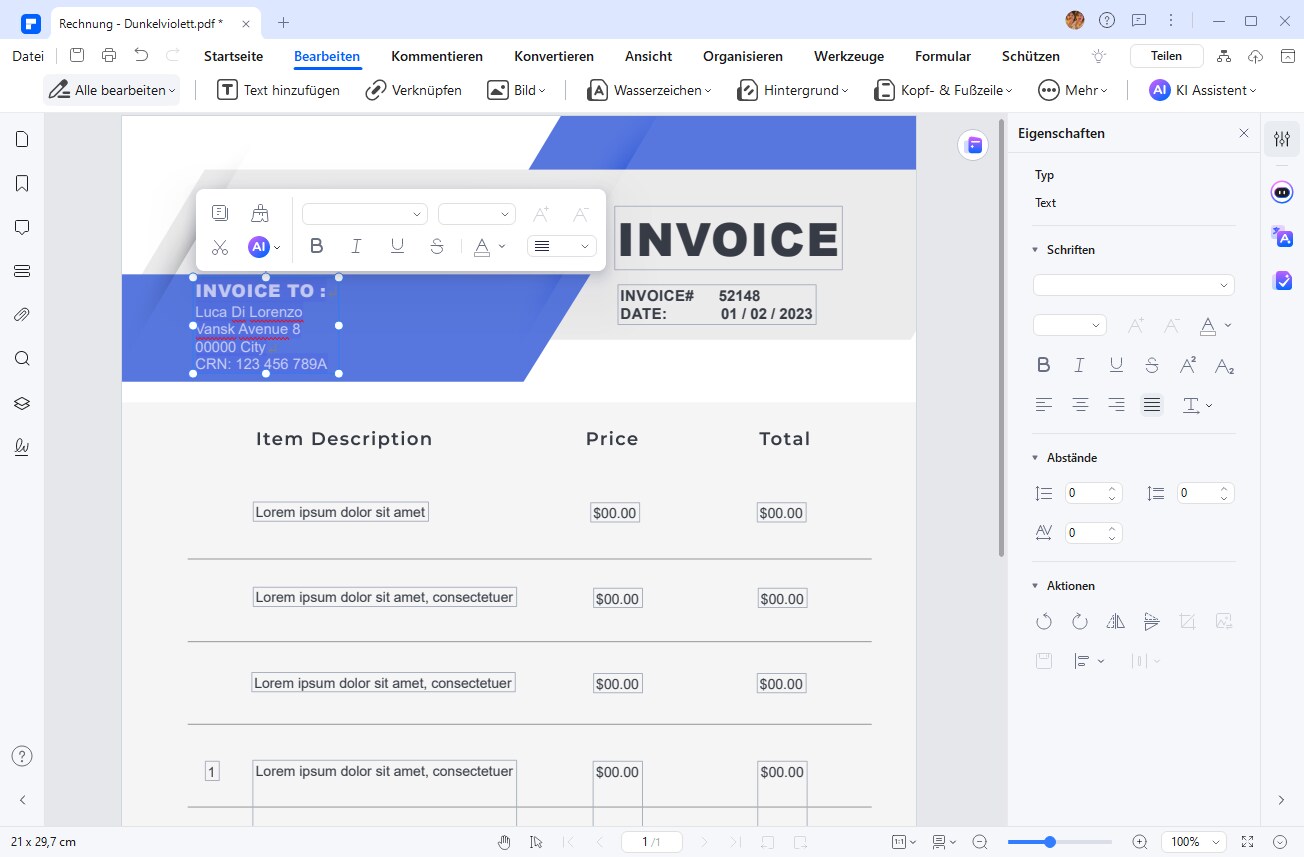Screen dimensions: 1304x857
Task: Select the hand tool in the status bar
Action: click(x=506, y=842)
